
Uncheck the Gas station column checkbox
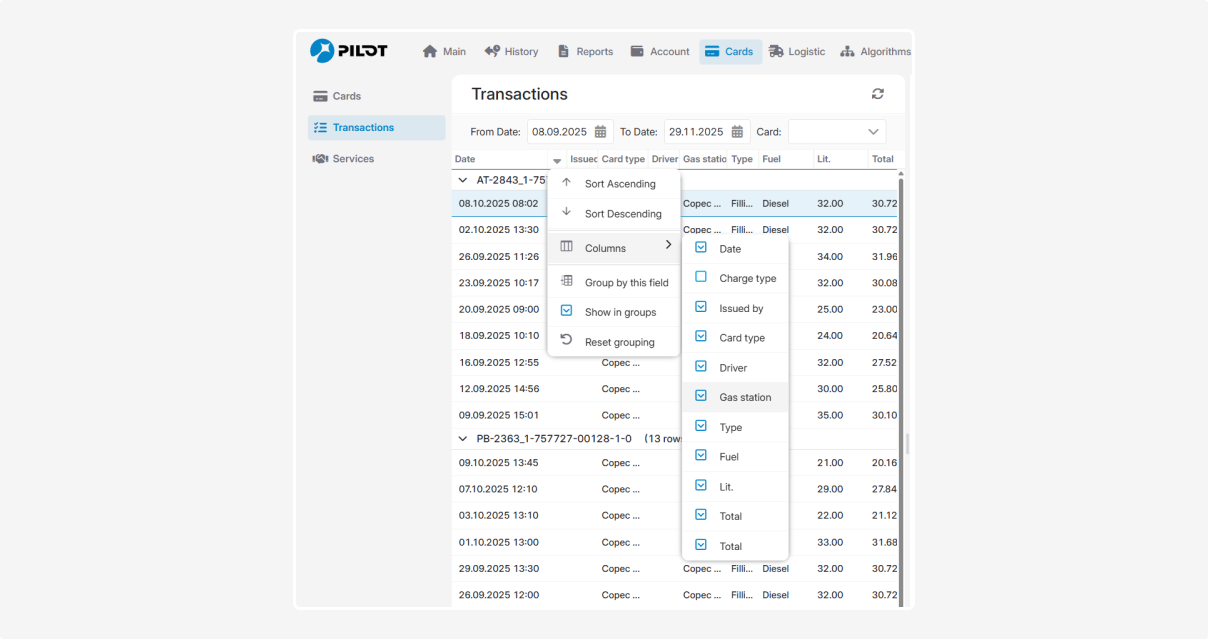[701, 396]
